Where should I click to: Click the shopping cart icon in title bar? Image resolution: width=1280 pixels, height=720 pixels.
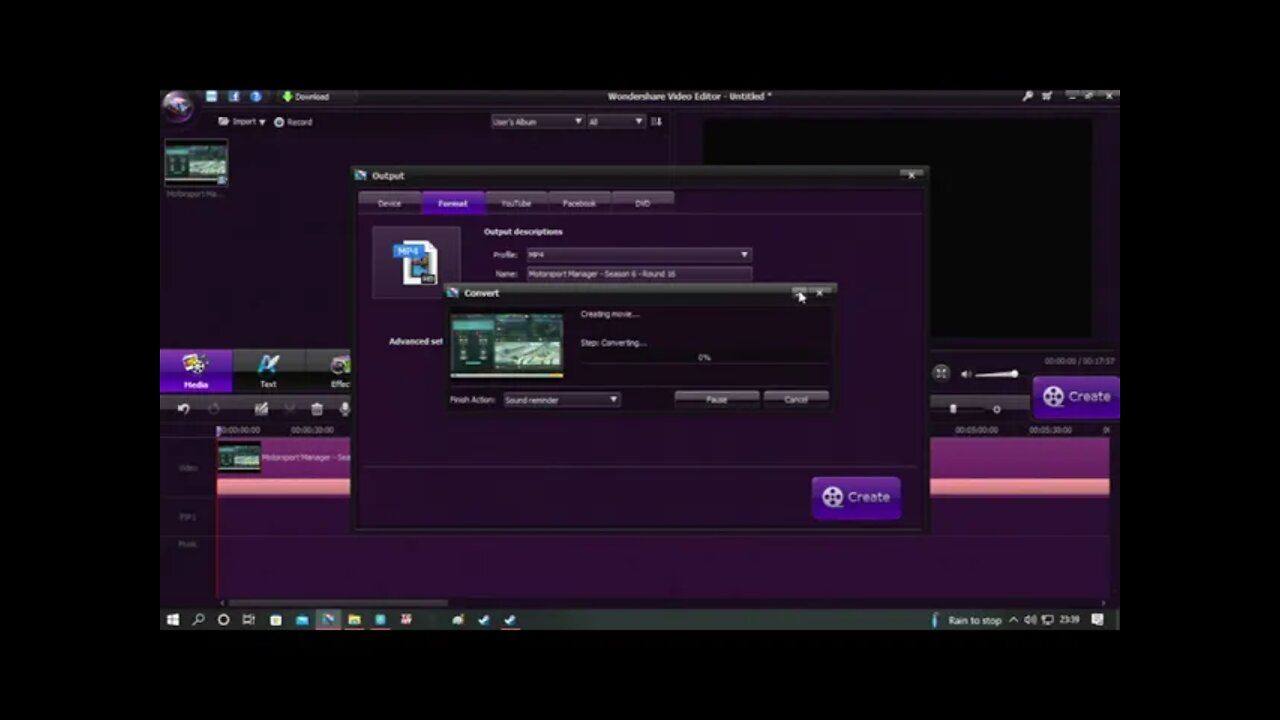(1047, 96)
